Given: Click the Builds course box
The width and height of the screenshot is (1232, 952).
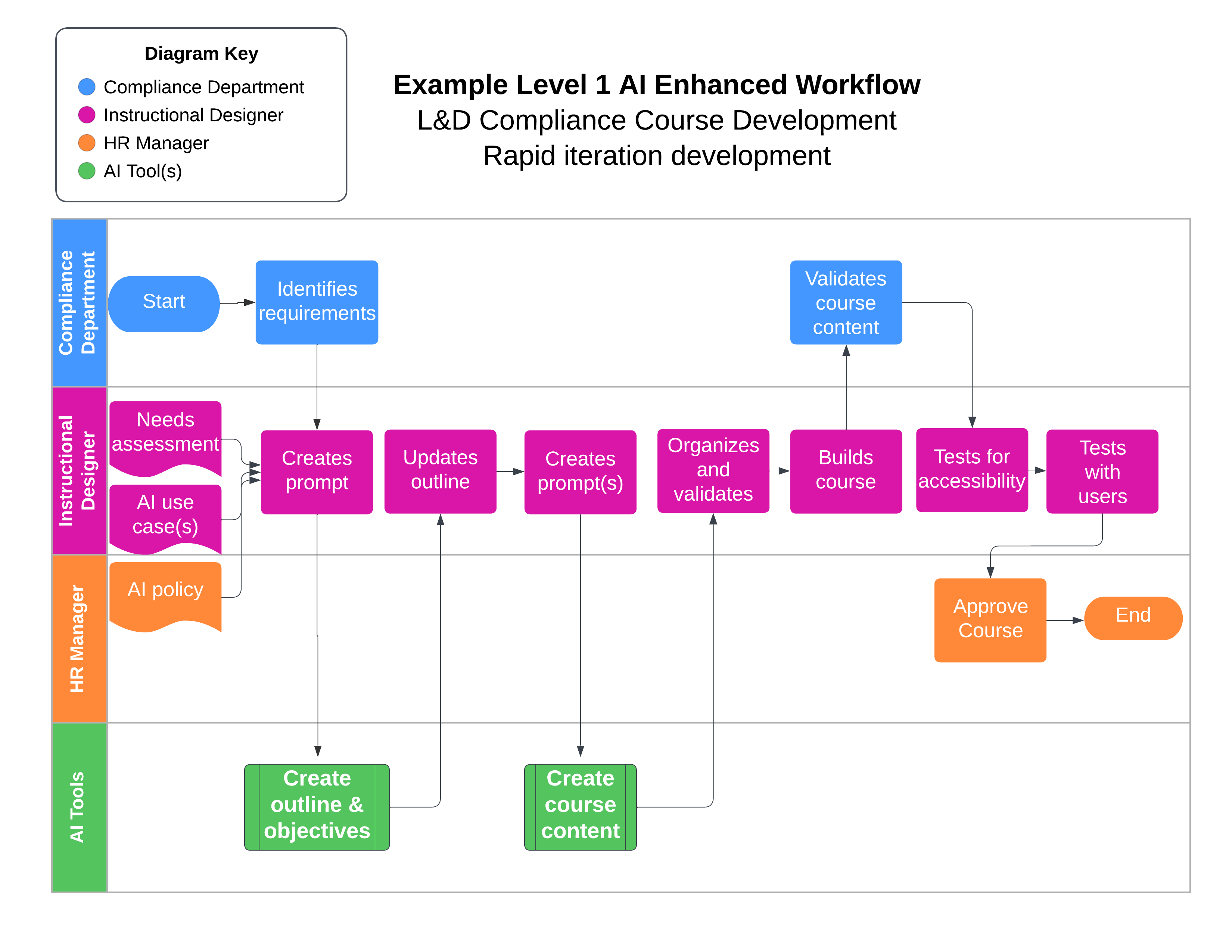Looking at the screenshot, I should tap(846, 471).
